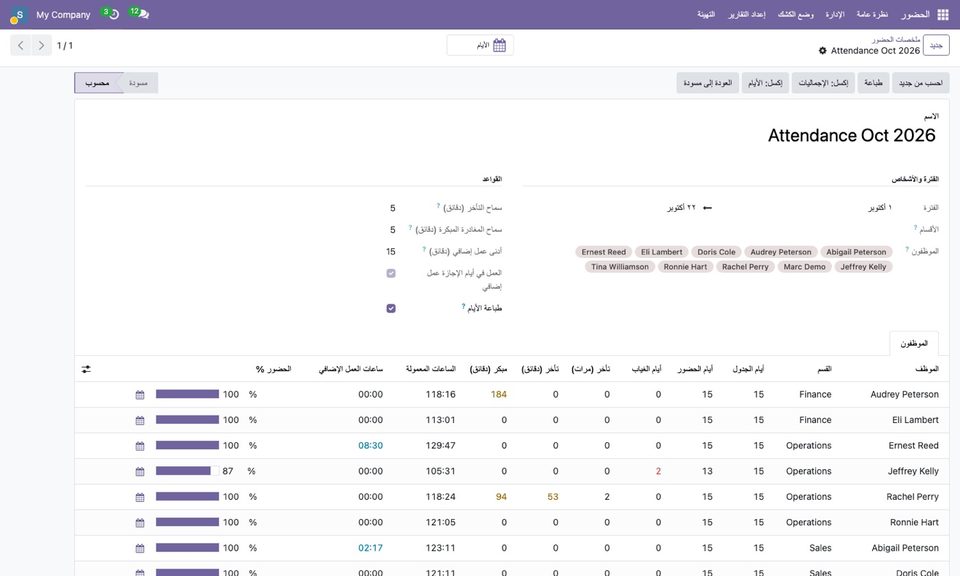Toggle العمل في أيام الإجازة عمل إضافي checkbox

[x=391, y=274]
